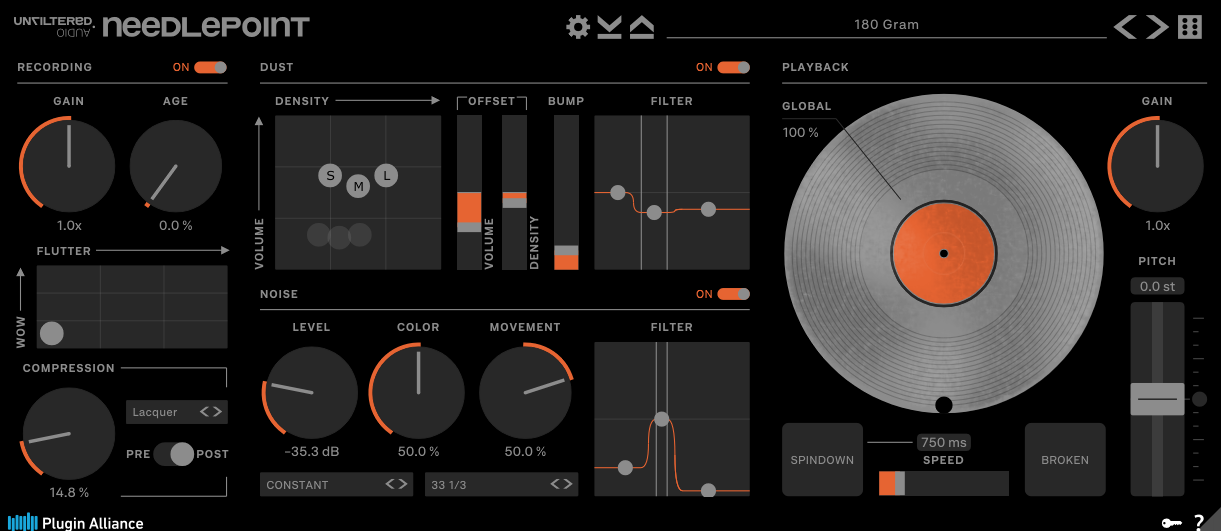Change the 33 1/3 speed selector

click(501, 484)
